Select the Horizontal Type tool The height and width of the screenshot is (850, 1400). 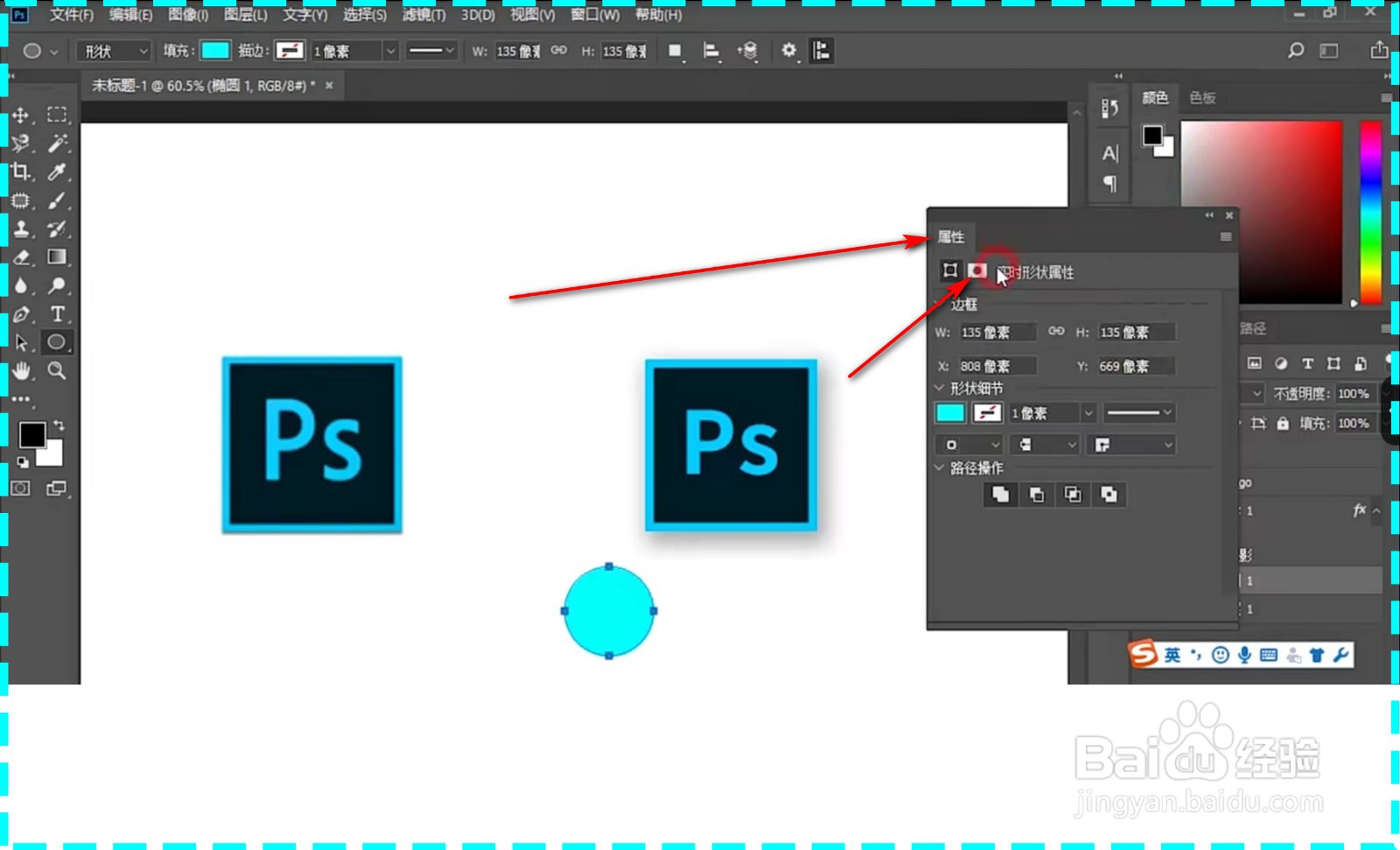57,314
